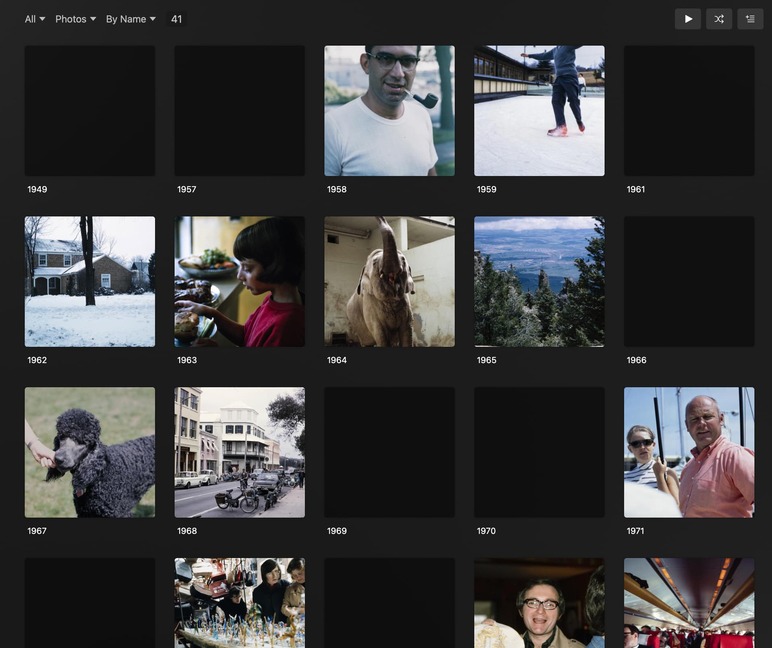
Task: Open the 1949 album thumbnail
Action: coord(90,111)
